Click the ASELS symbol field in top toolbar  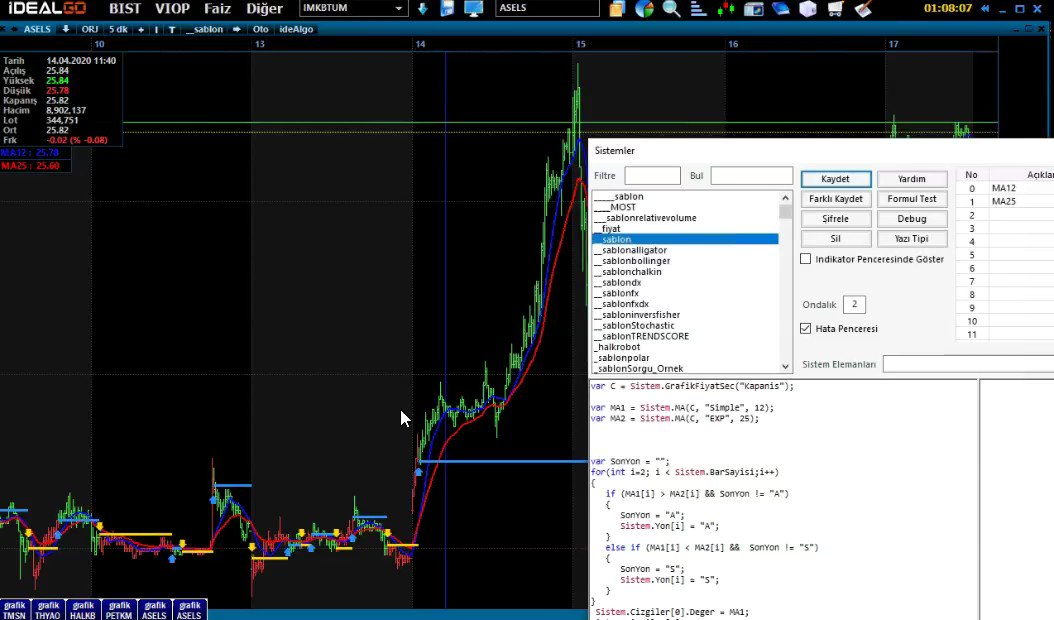pyautogui.click(x=547, y=8)
